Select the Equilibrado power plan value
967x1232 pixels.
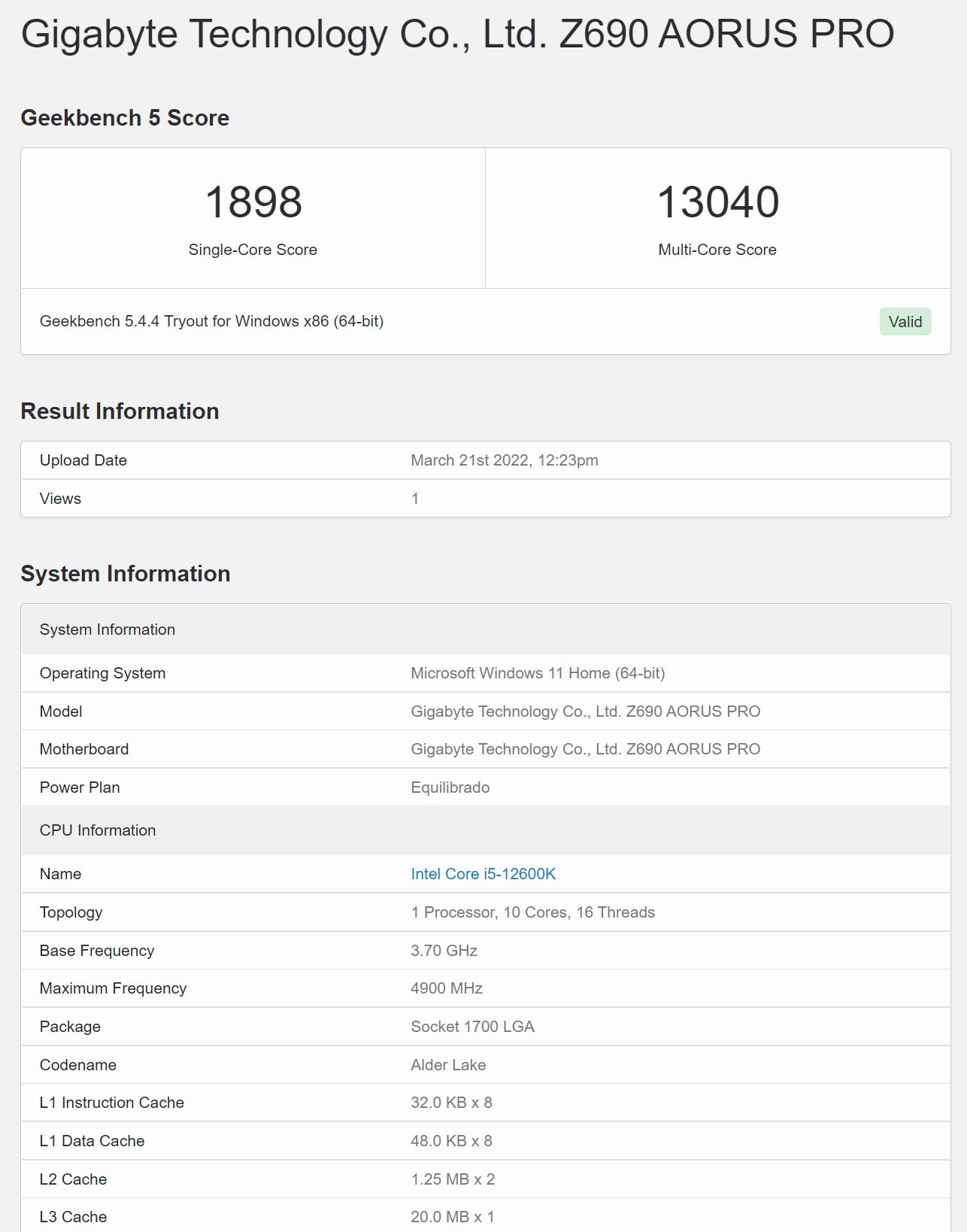[450, 787]
